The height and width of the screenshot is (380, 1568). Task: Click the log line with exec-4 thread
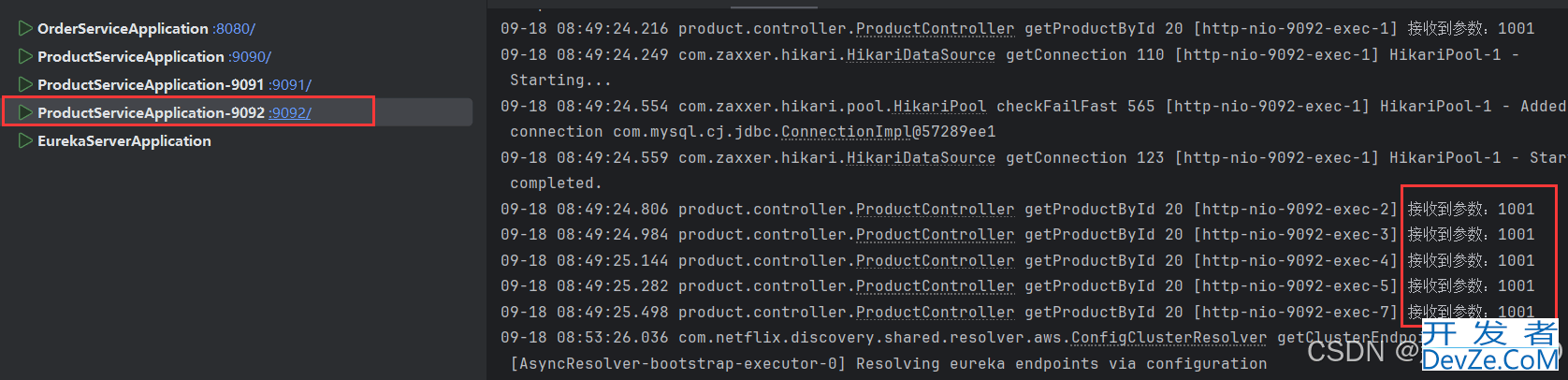(1018, 261)
